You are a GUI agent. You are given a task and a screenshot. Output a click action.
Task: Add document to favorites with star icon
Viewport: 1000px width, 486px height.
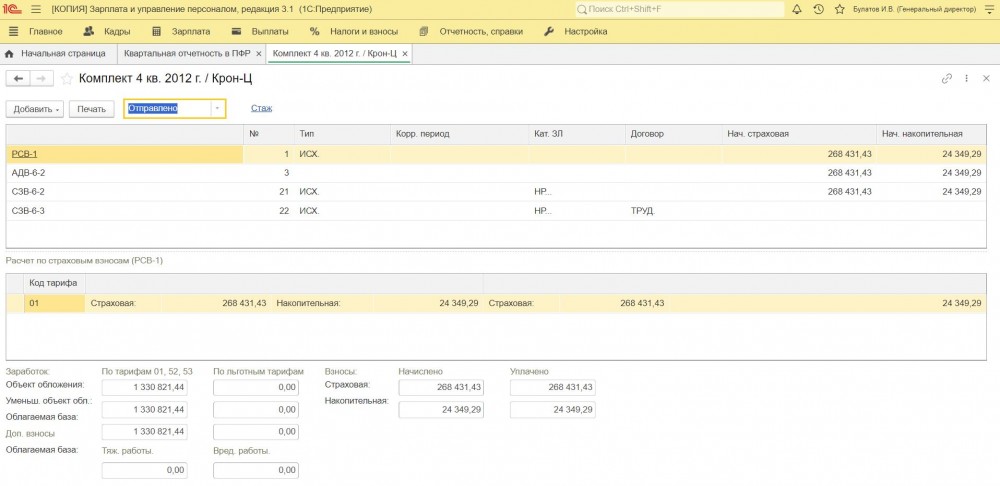point(67,78)
